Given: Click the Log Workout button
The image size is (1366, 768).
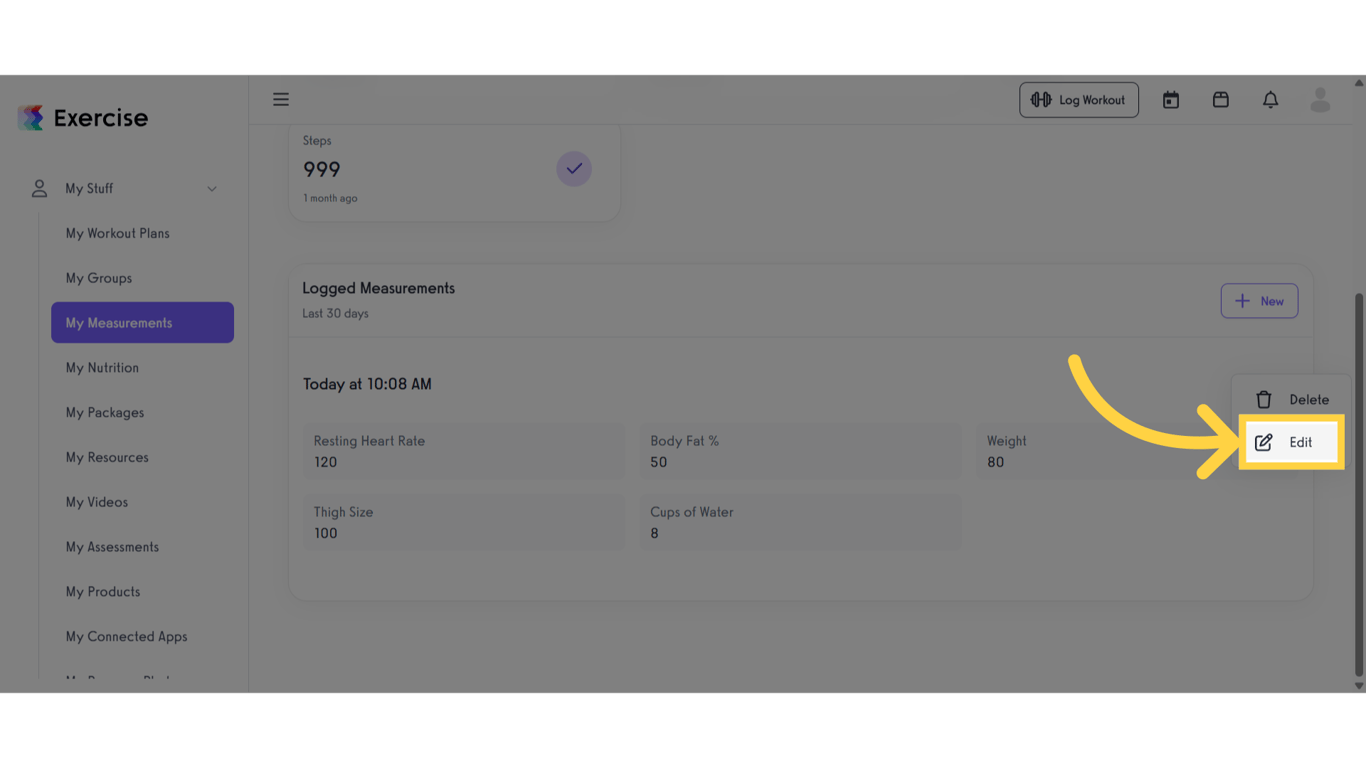Looking at the screenshot, I should click(x=1079, y=100).
